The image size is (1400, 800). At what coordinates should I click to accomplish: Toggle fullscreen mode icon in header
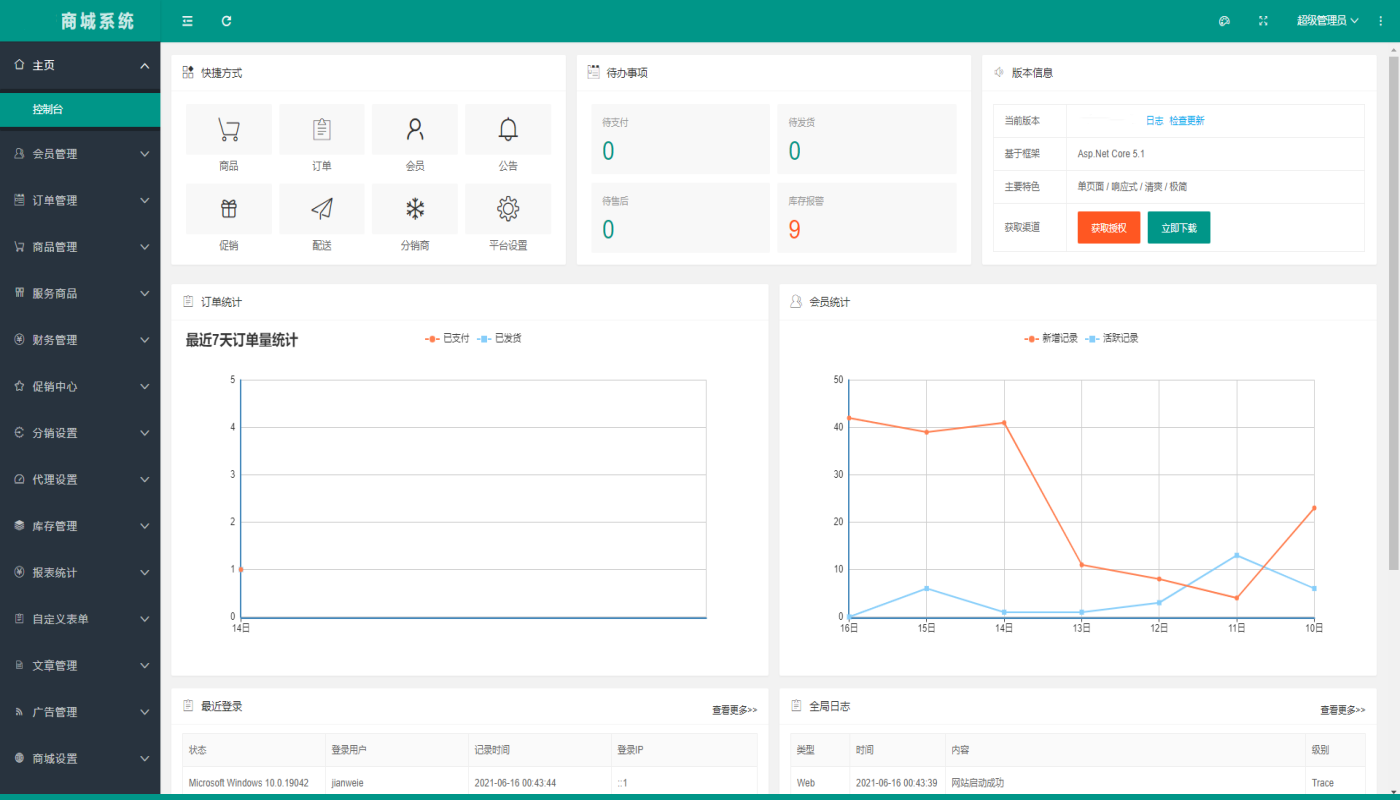click(1263, 21)
